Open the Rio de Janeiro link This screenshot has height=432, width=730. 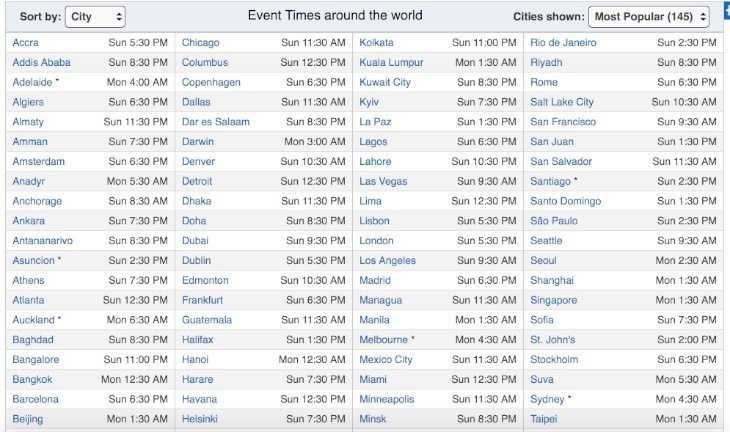coord(563,42)
